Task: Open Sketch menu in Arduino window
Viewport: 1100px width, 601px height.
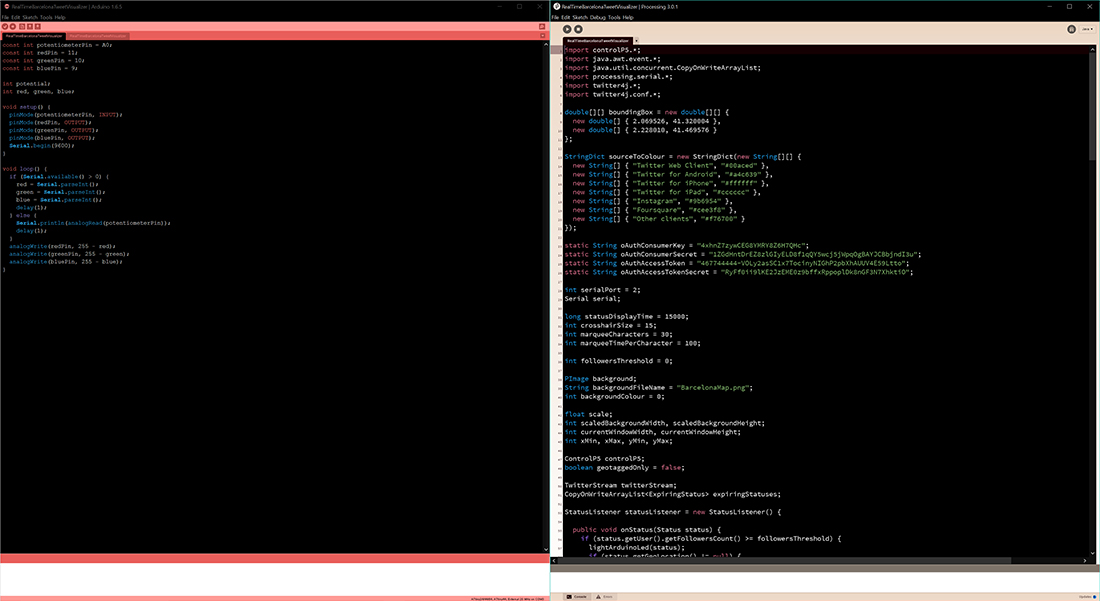Action: point(30,18)
